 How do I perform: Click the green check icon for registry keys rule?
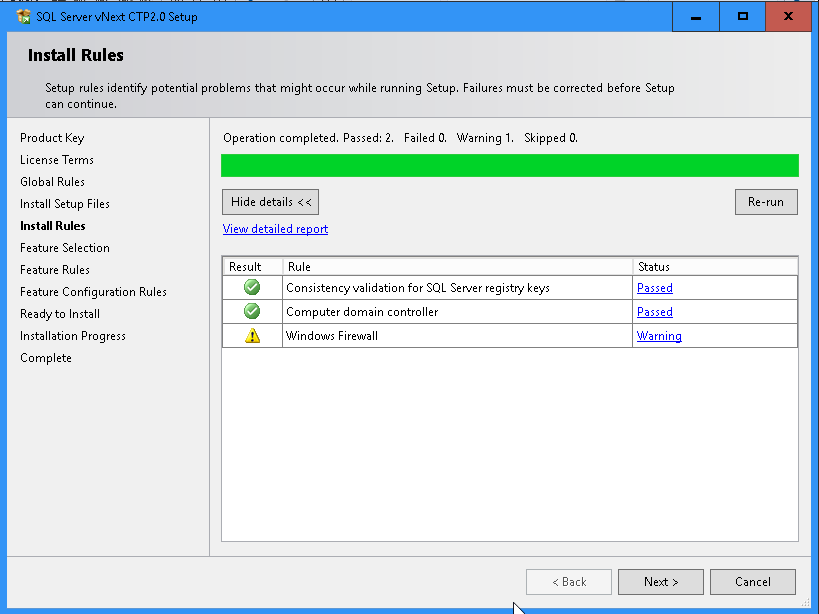[x=252, y=287]
